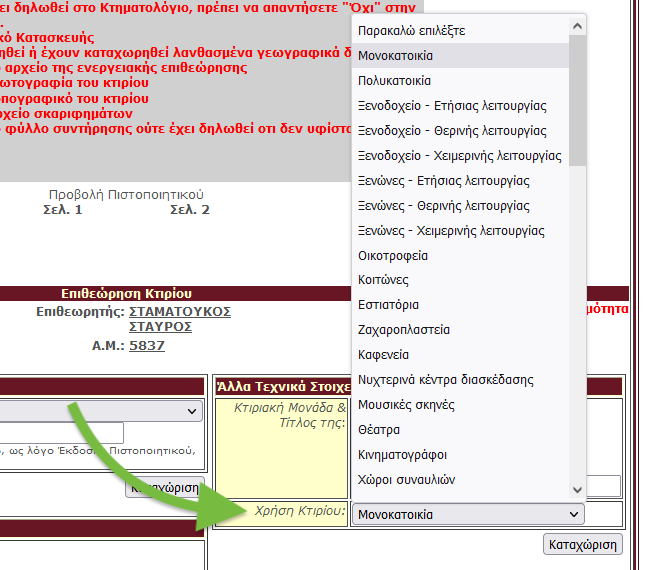Choose "Θέατρα" from the dropdown
655x570 pixels.
click(379, 430)
